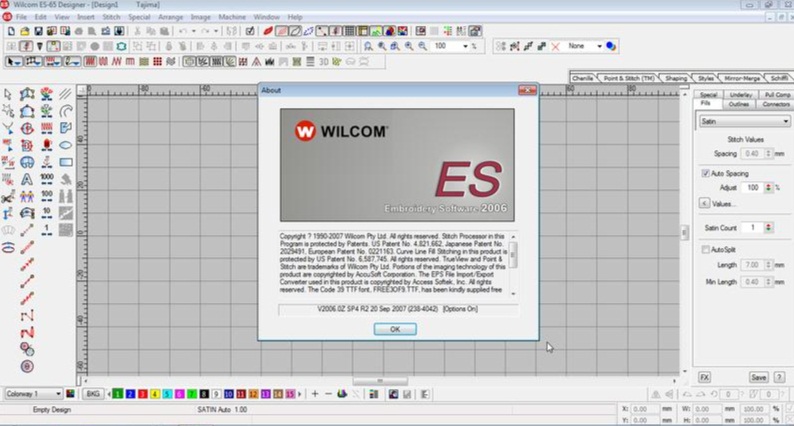This screenshot has width=794, height=426.
Task: Open the Help menu
Action: pyautogui.click(x=295, y=17)
